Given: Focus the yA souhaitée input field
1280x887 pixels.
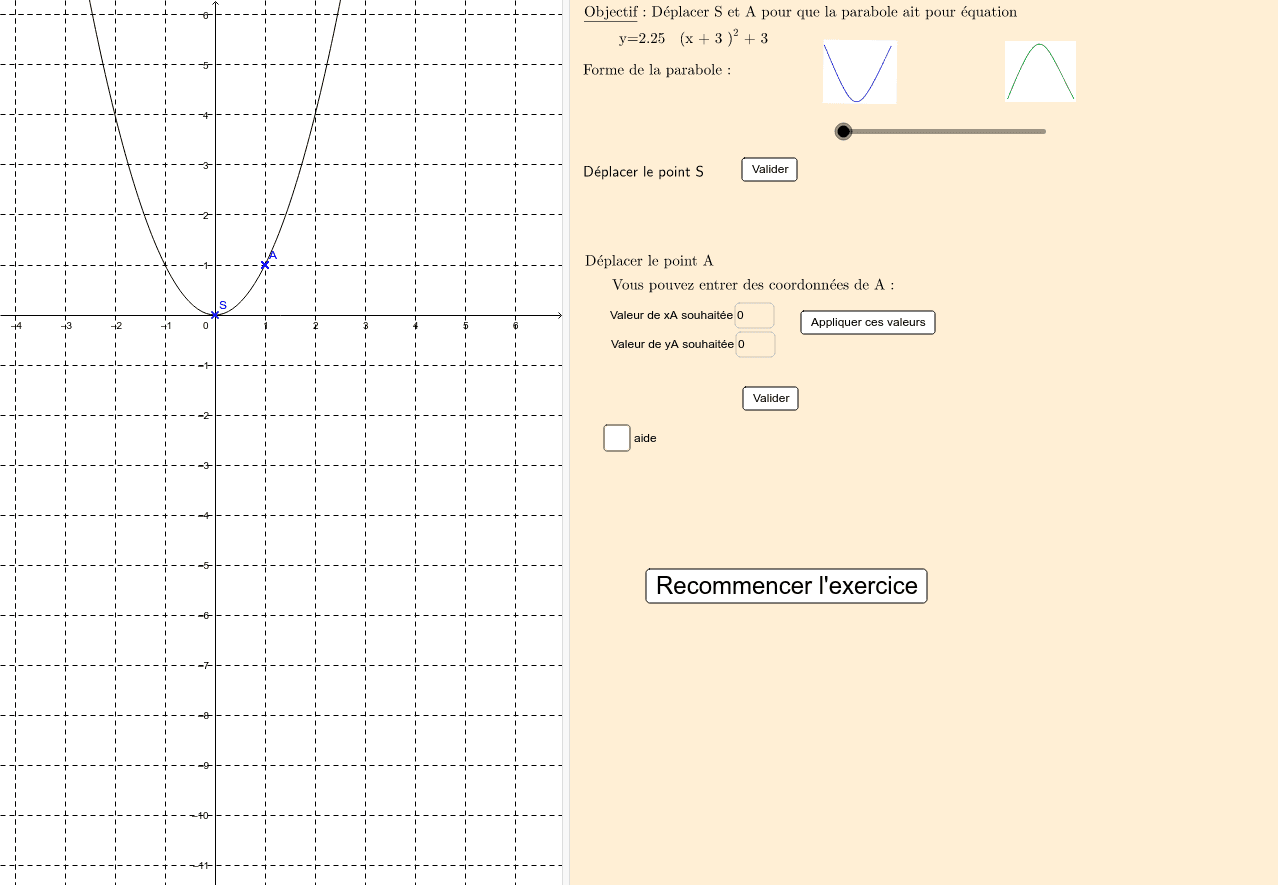Looking at the screenshot, I should [x=755, y=345].
